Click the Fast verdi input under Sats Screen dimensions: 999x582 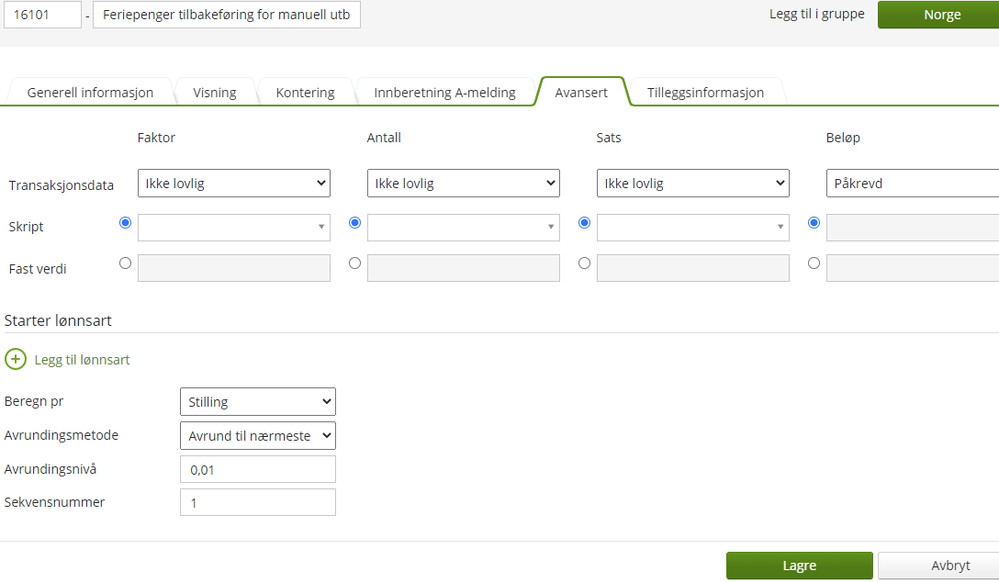(693, 268)
